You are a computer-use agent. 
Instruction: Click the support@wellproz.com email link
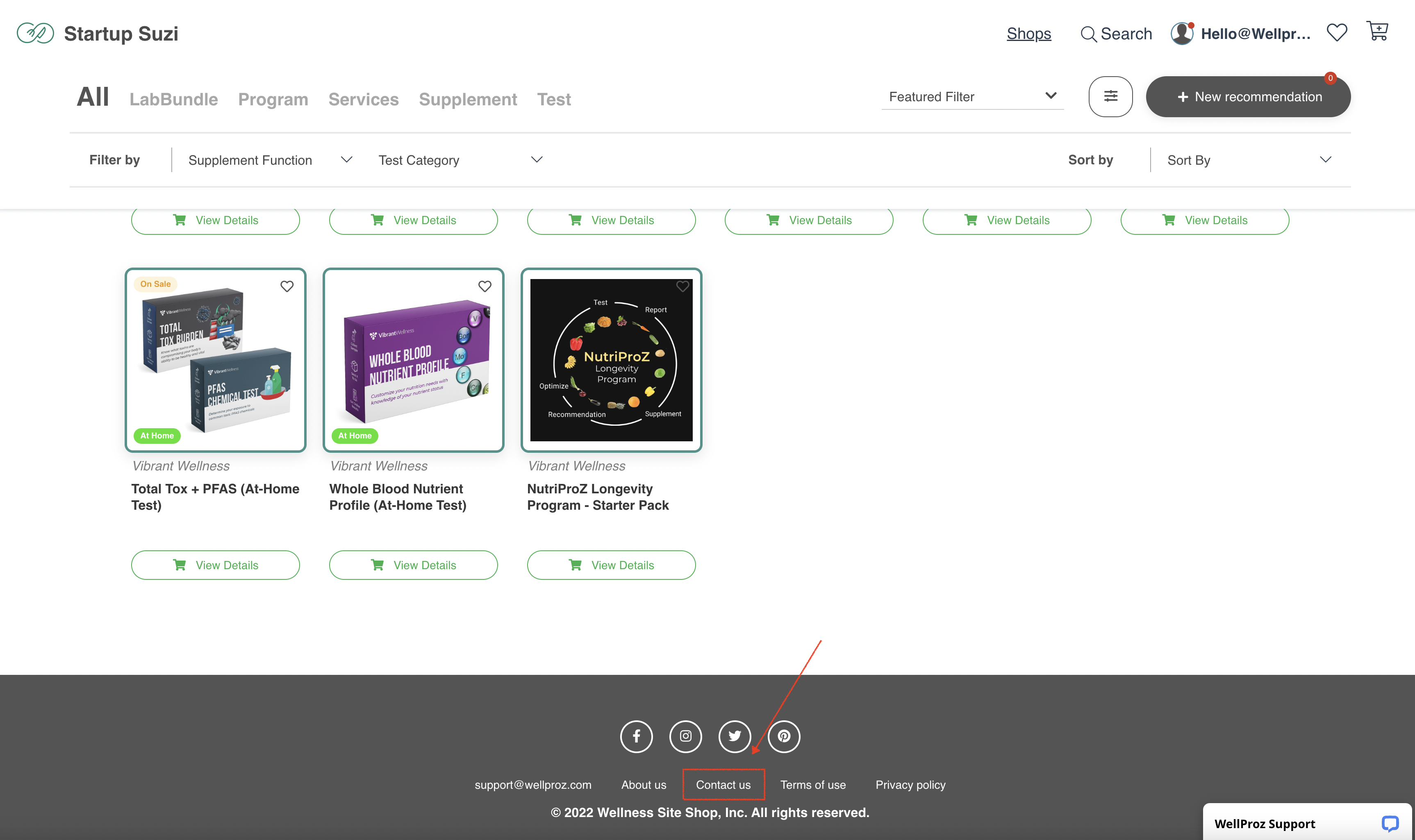tap(533, 785)
